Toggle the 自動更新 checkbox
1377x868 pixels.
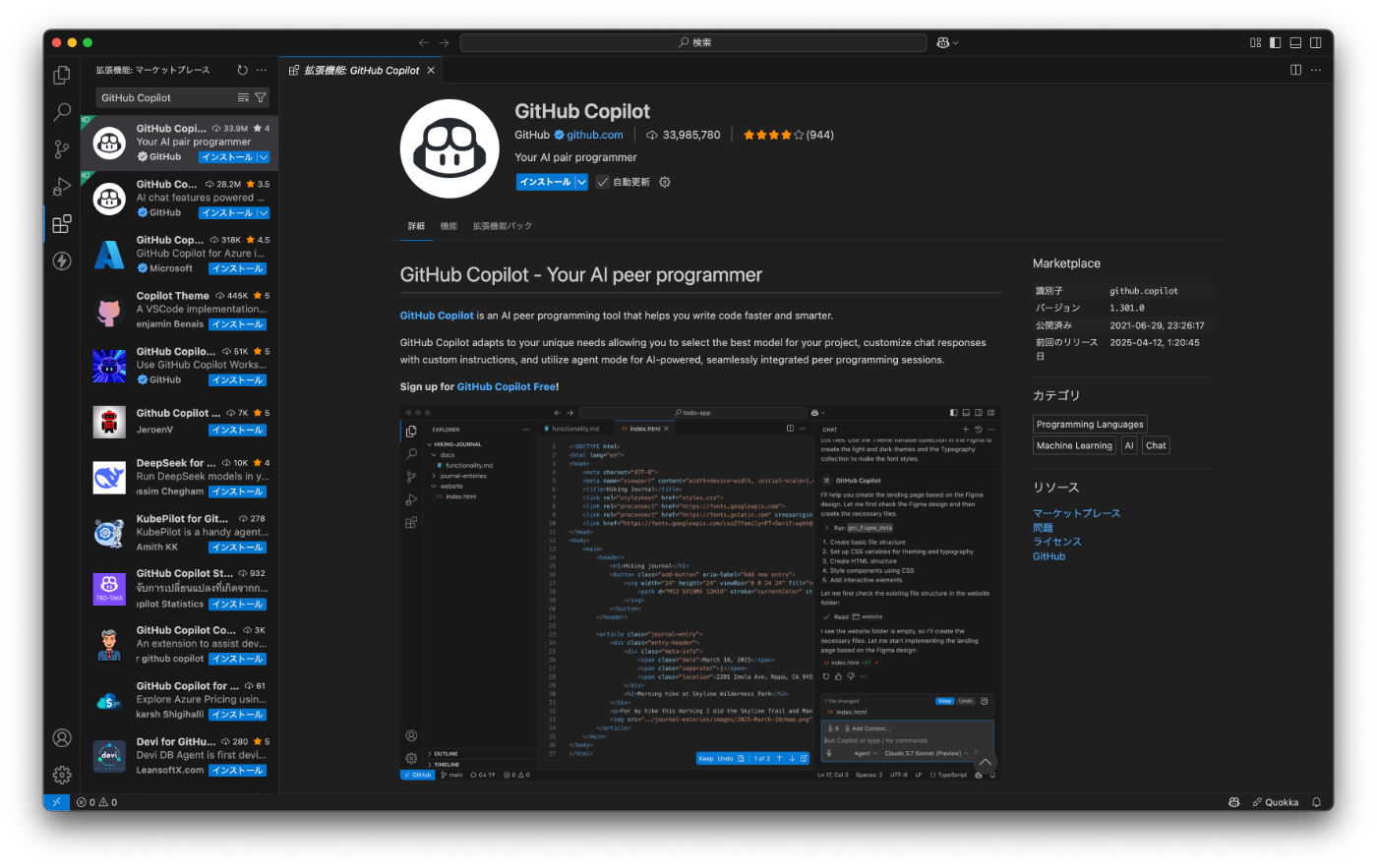pos(603,182)
